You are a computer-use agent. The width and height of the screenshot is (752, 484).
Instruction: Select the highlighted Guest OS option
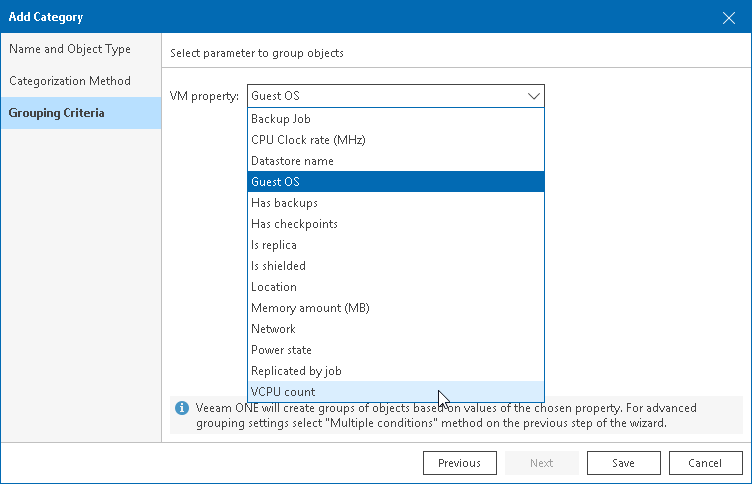(395, 182)
